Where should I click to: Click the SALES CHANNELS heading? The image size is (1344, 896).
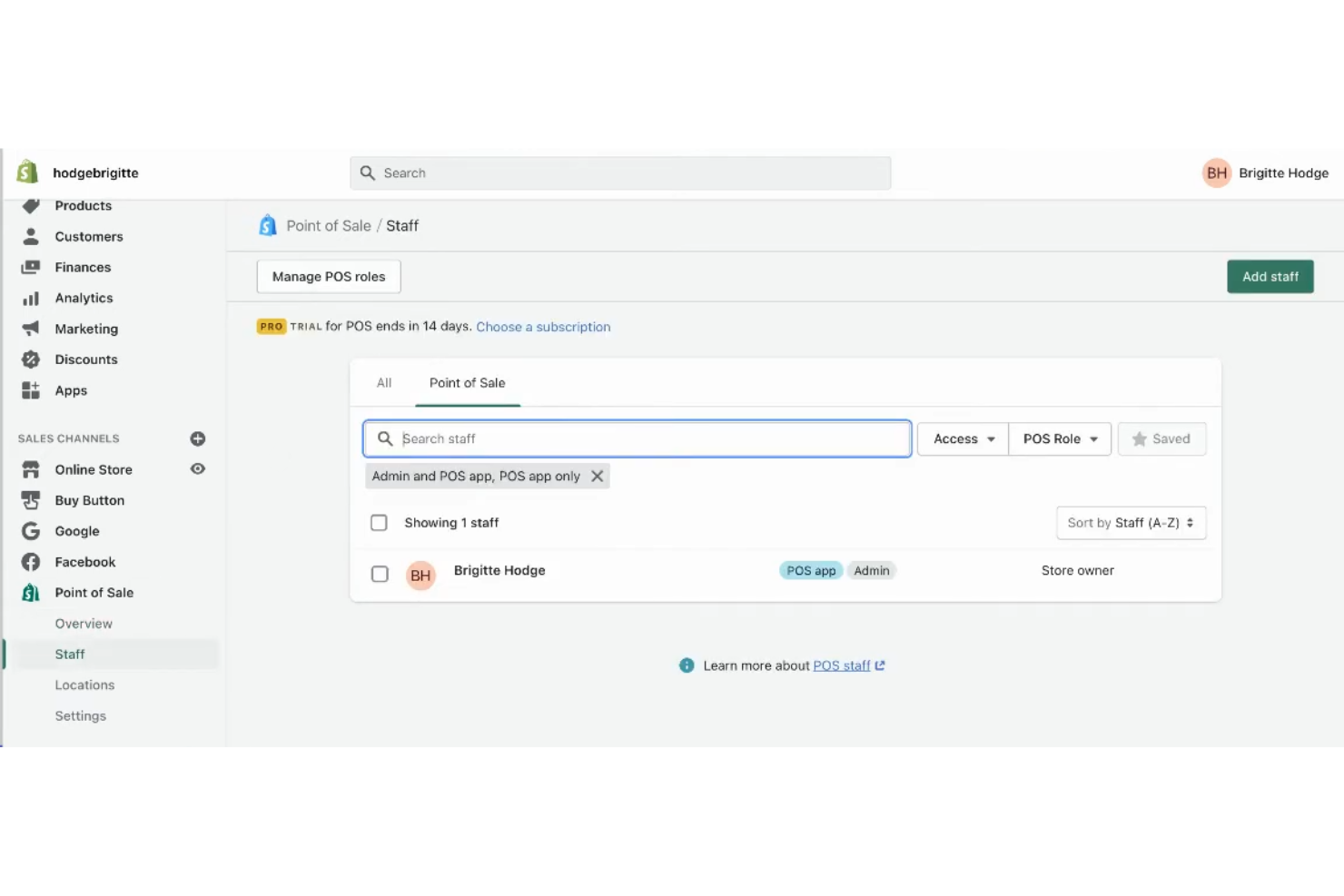(x=69, y=438)
